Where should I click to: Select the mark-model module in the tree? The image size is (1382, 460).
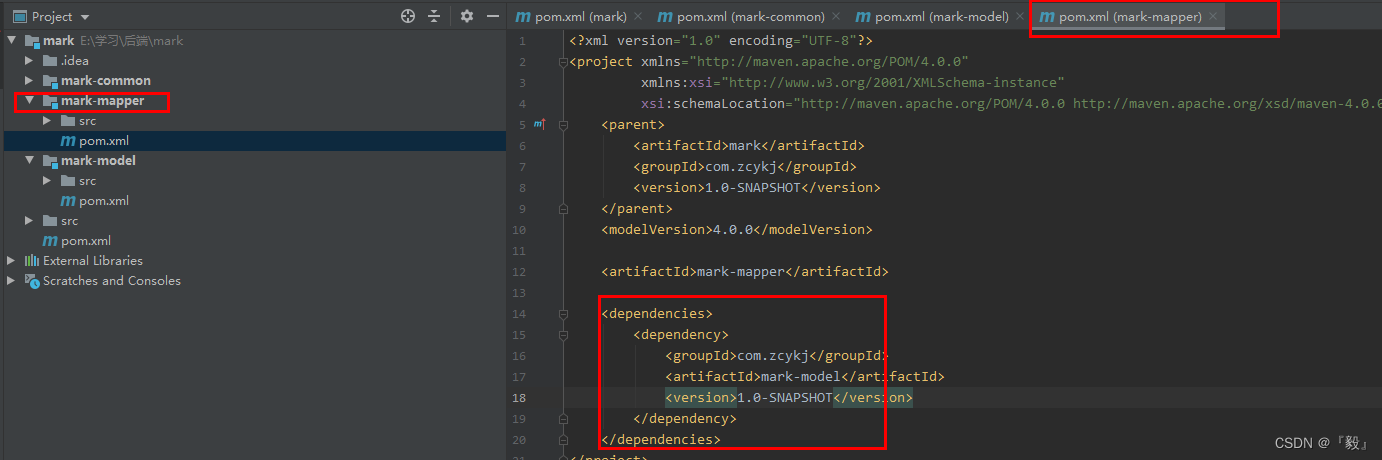(98, 161)
